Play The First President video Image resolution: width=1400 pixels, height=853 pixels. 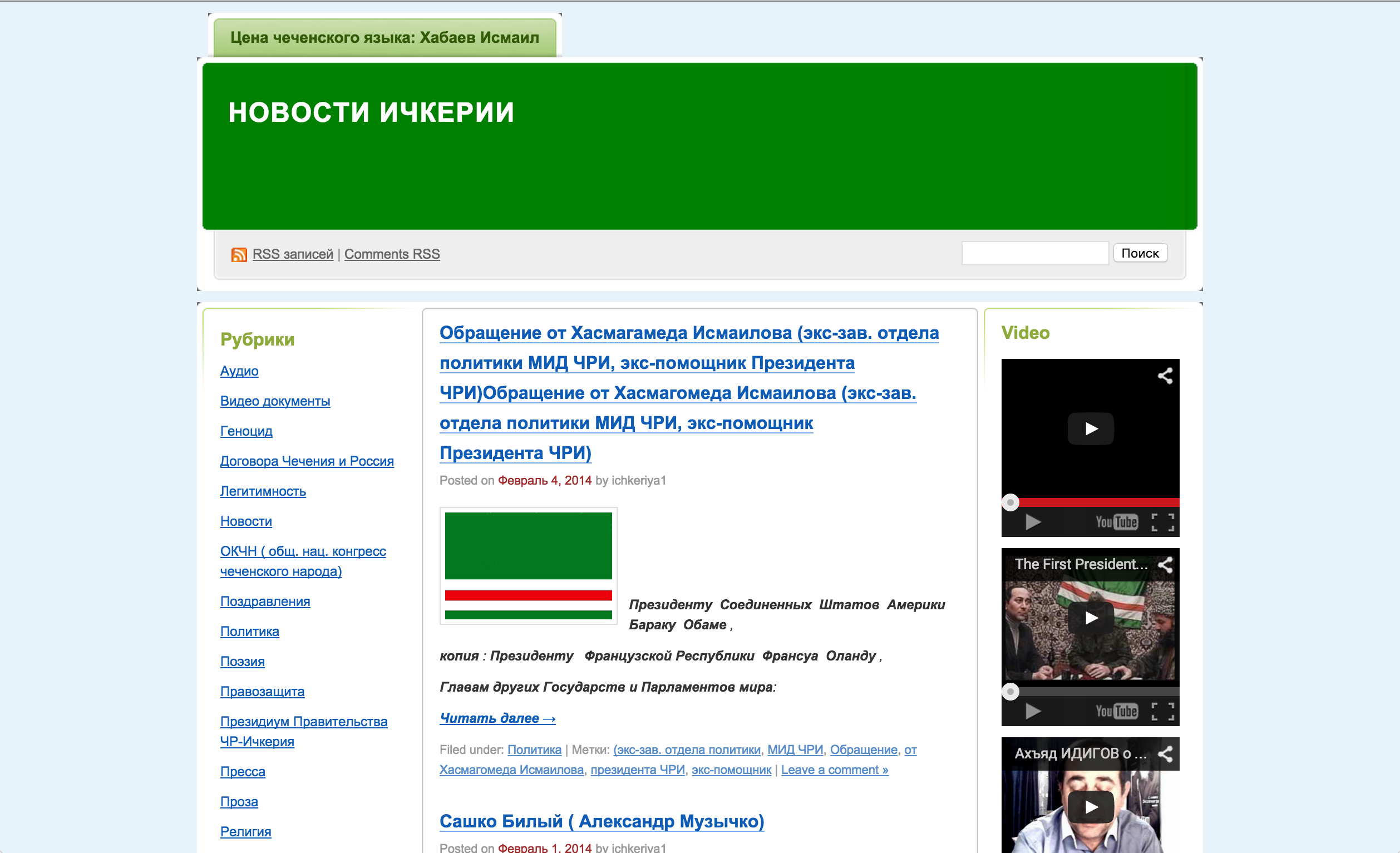click(1090, 618)
